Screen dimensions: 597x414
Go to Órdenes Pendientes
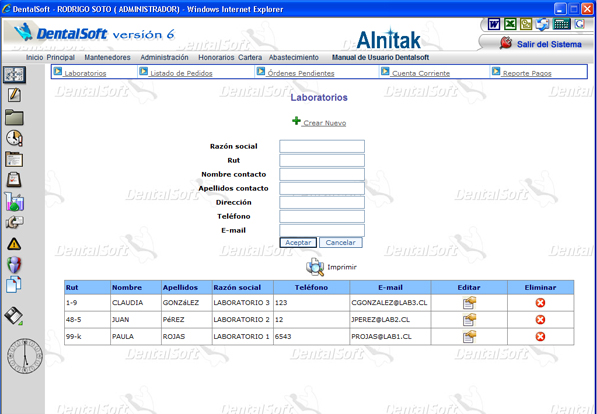coord(300,74)
